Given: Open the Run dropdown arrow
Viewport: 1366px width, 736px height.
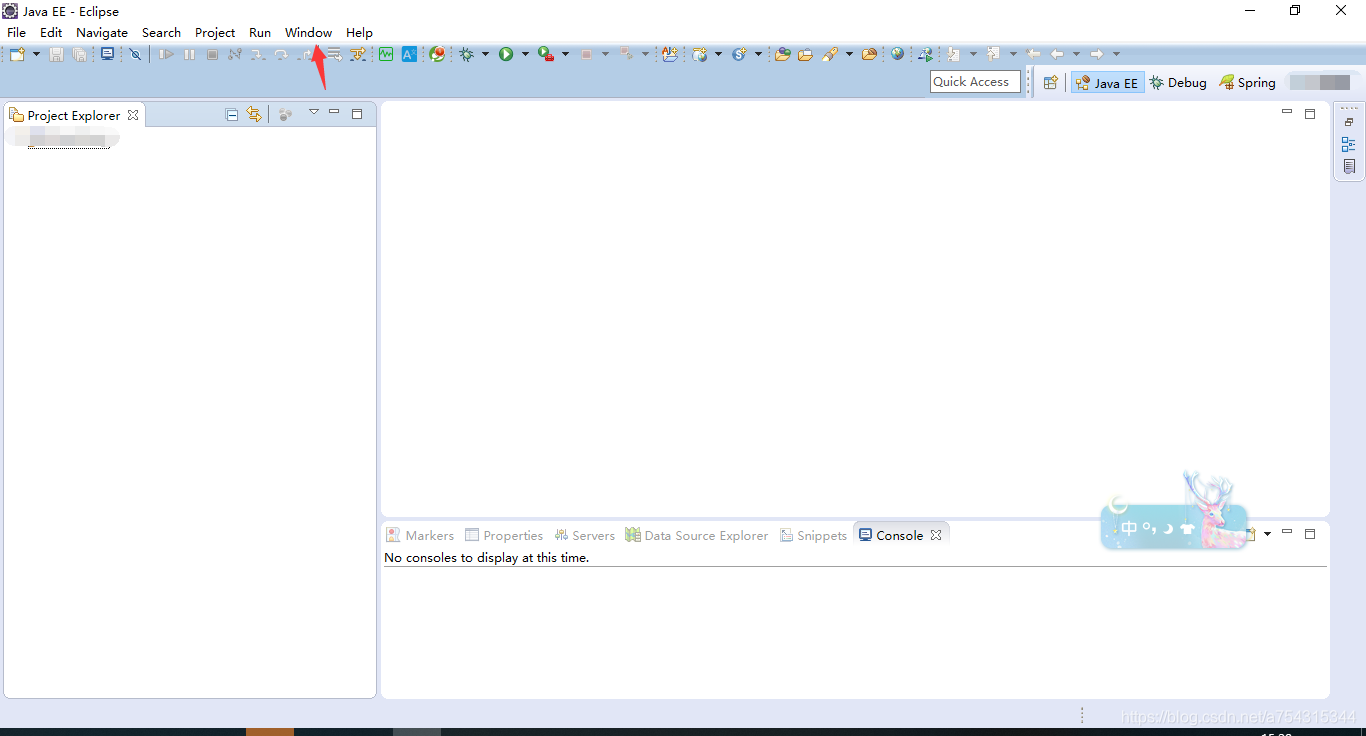Looking at the screenshot, I should click(x=525, y=54).
